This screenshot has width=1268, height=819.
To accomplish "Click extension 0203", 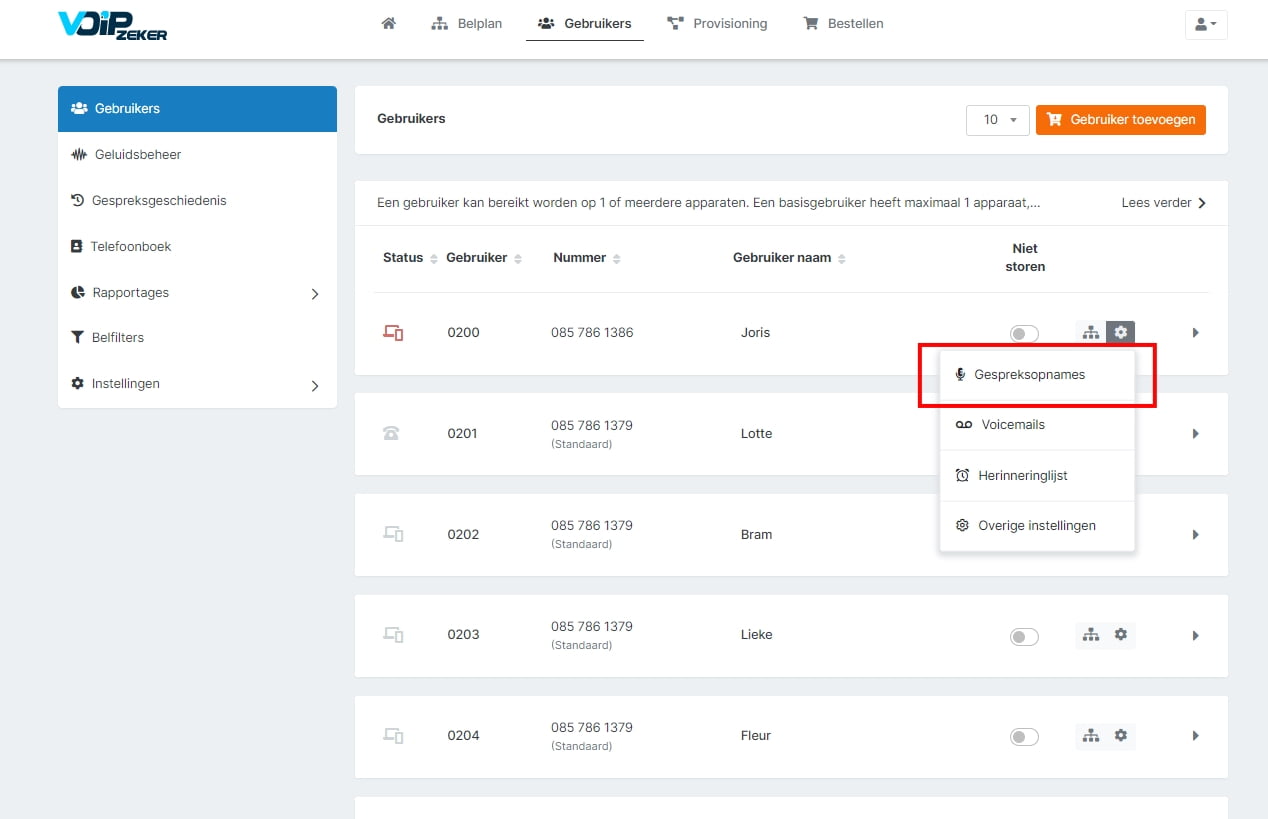I will [x=463, y=635].
